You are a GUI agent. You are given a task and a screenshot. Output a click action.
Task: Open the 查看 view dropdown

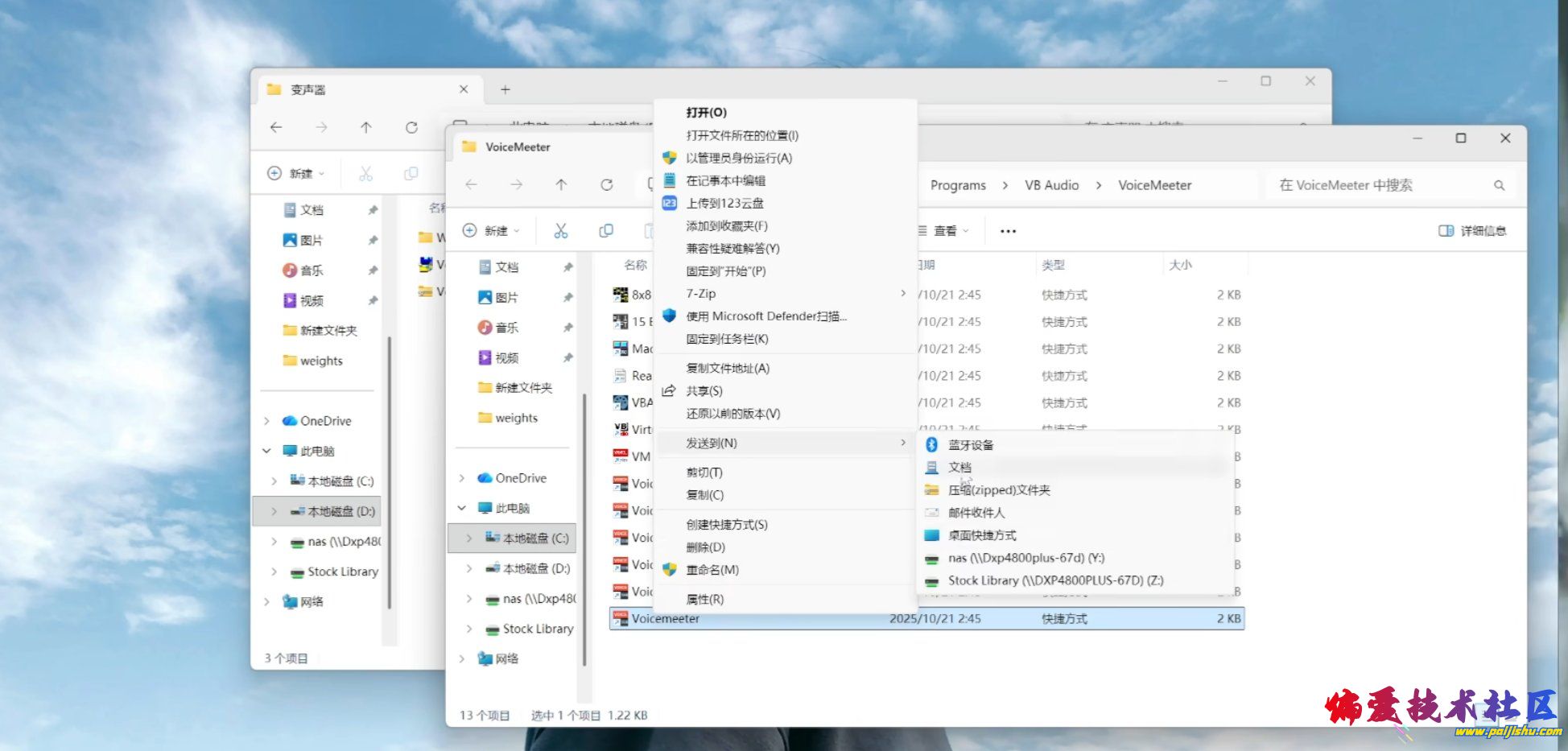945,231
